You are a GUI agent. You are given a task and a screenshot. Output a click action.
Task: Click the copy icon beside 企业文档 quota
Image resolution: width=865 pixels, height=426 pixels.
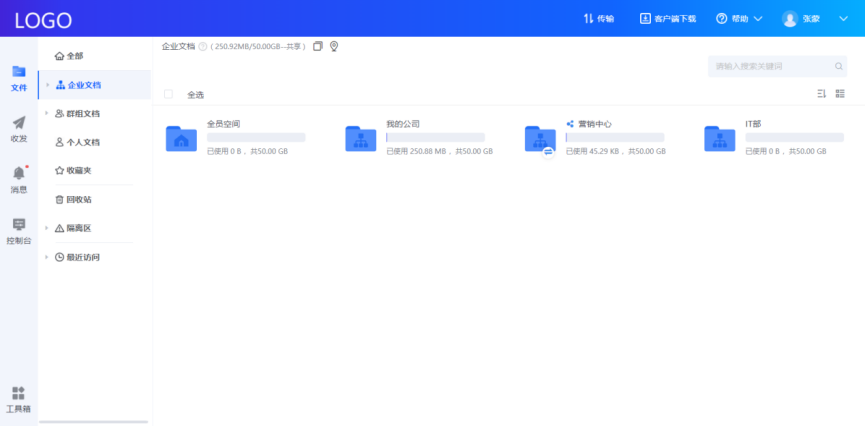[318, 46]
